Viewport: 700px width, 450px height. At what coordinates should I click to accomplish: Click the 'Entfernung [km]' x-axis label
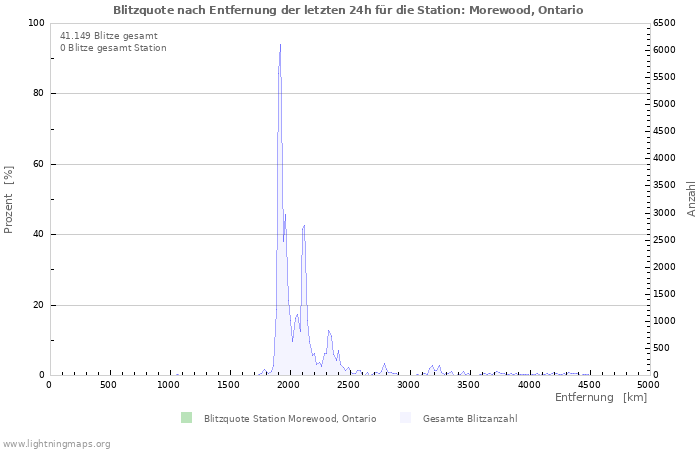600,398
